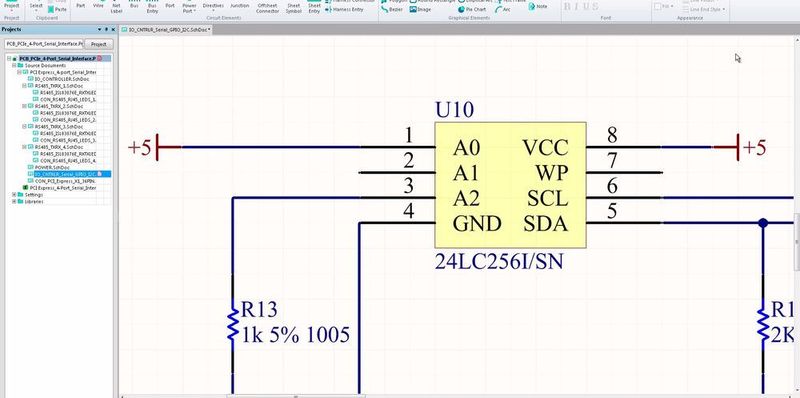Image resolution: width=800 pixels, height=398 pixels.
Task: Click the vertical scrollbar up arrow
Action: [797, 39]
